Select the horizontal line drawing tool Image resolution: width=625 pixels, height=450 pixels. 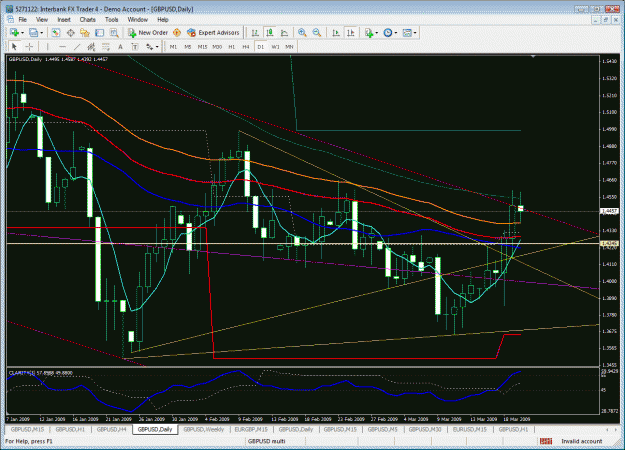coord(62,47)
